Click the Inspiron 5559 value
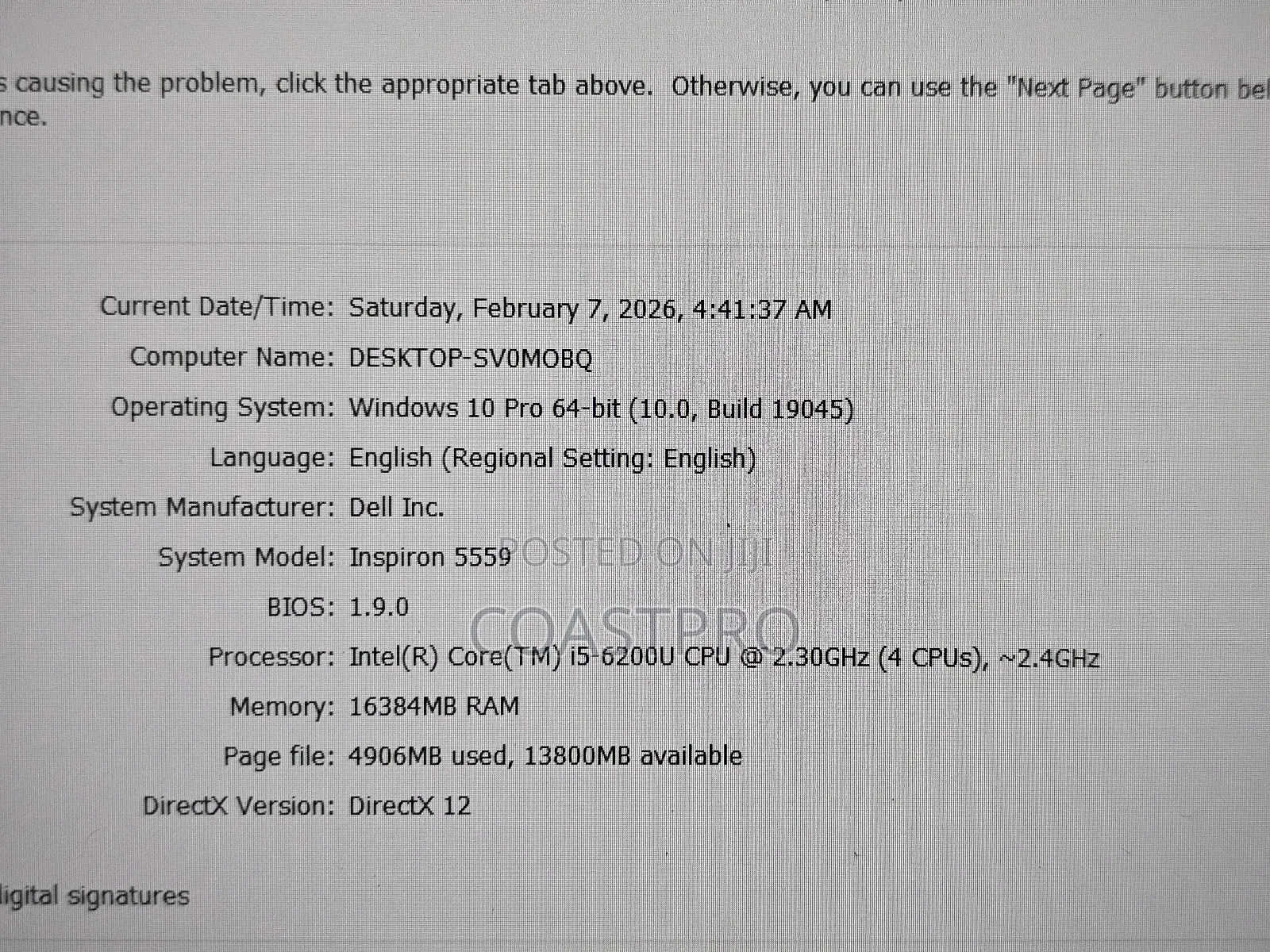Image resolution: width=1270 pixels, height=952 pixels. click(x=430, y=557)
